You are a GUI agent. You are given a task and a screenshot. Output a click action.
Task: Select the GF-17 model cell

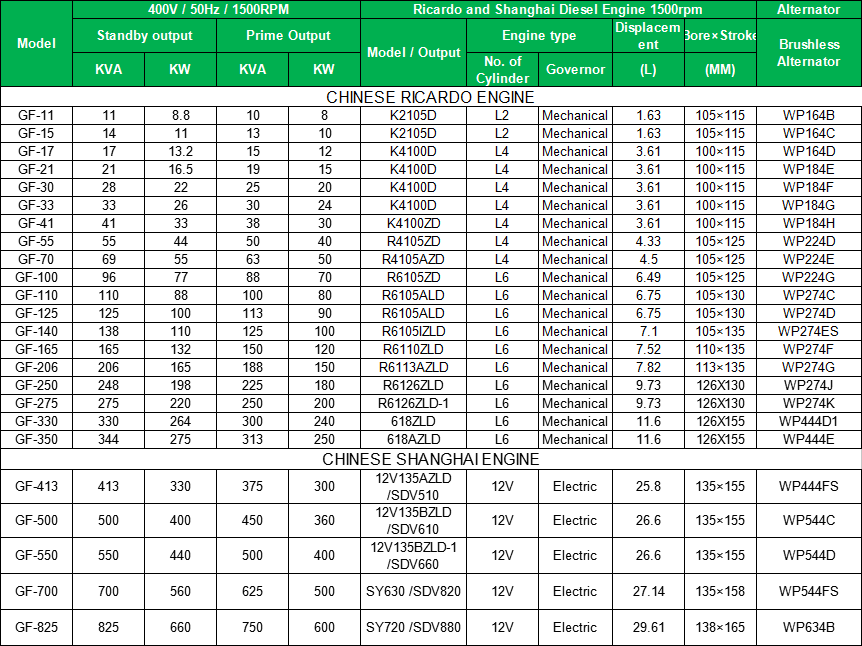tap(36, 151)
